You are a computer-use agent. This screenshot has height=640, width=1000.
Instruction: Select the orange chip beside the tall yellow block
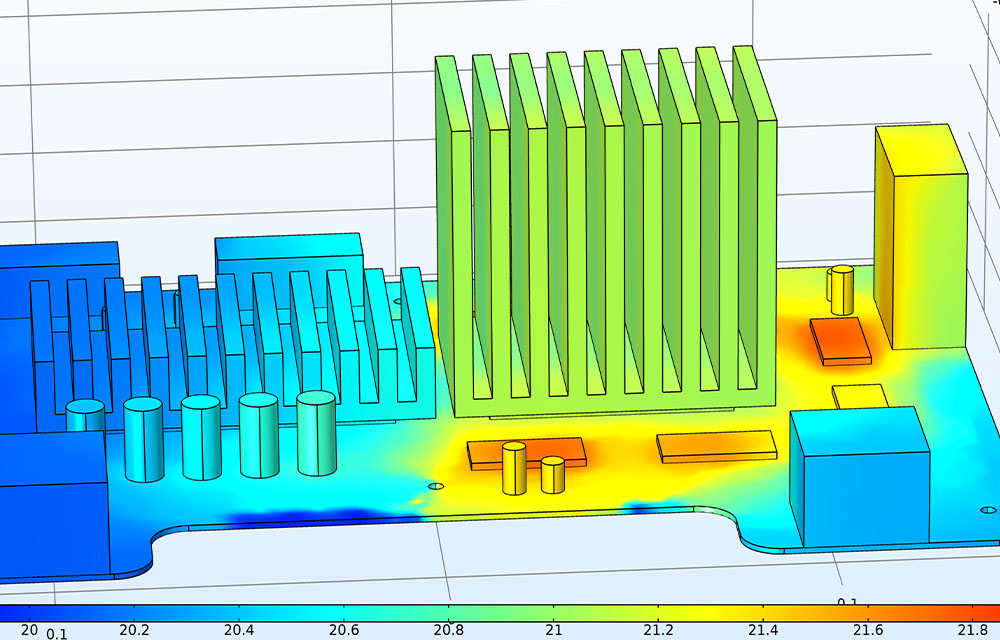point(841,342)
